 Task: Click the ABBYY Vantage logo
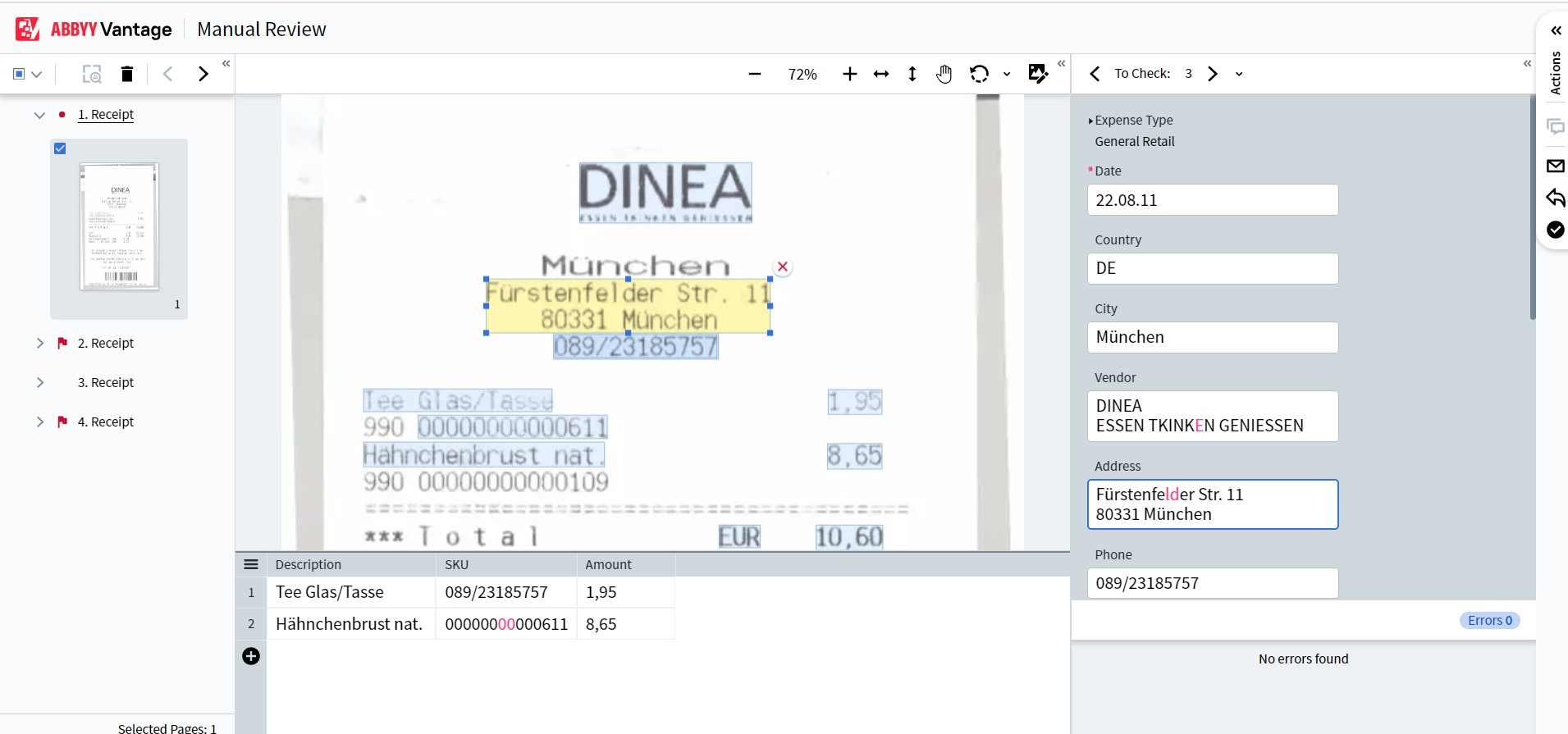(x=94, y=30)
